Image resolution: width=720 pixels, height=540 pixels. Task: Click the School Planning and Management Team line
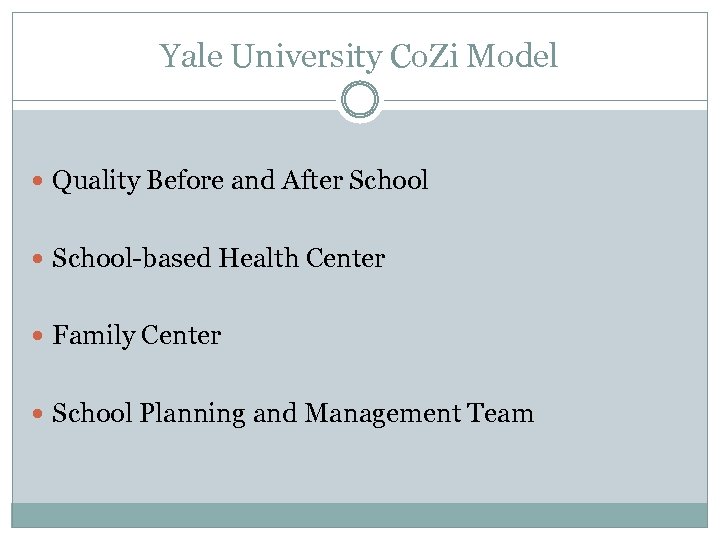coord(293,414)
